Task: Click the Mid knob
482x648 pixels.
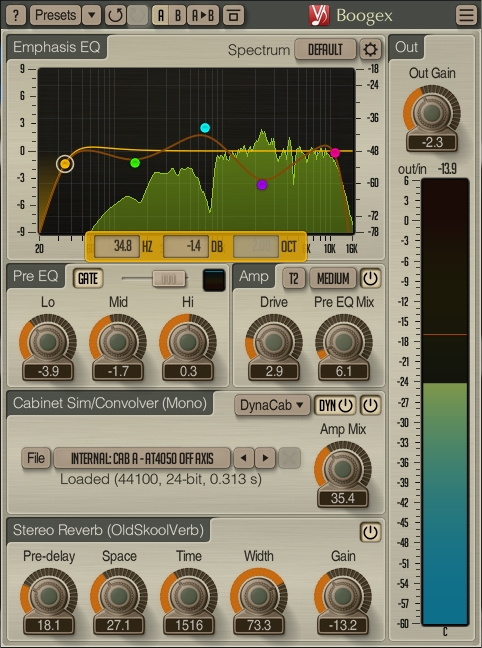Action: click(x=118, y=342)
